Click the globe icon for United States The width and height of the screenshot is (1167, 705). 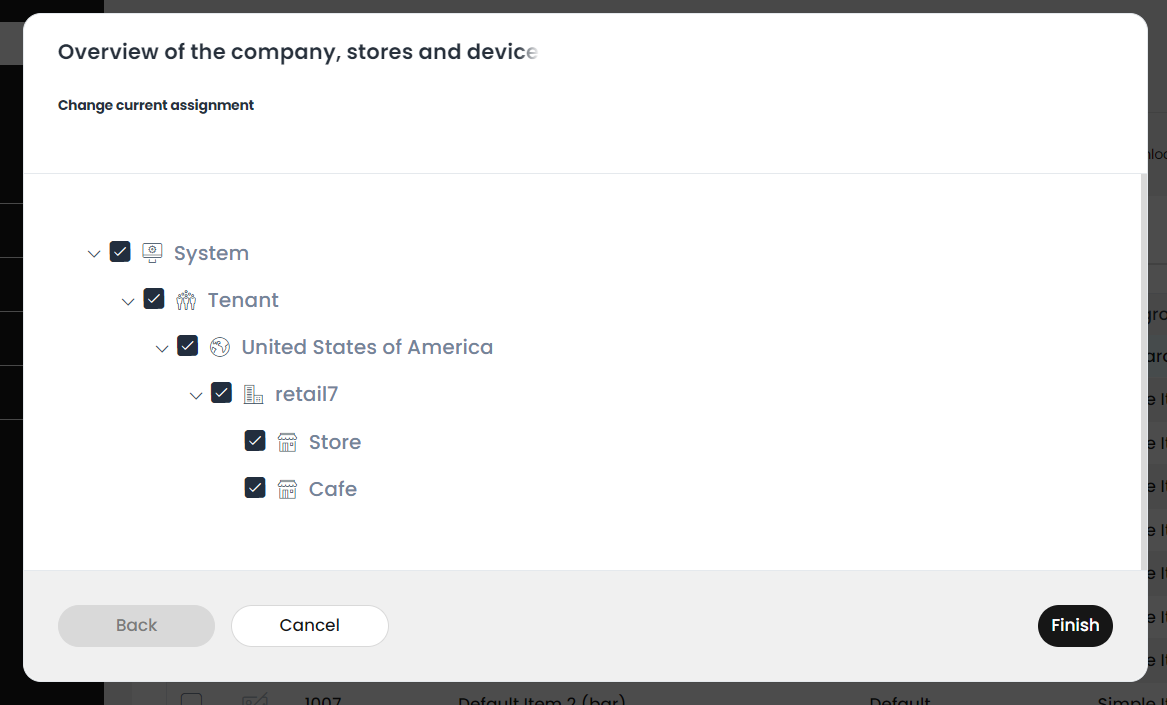click(x=220, y=347)
